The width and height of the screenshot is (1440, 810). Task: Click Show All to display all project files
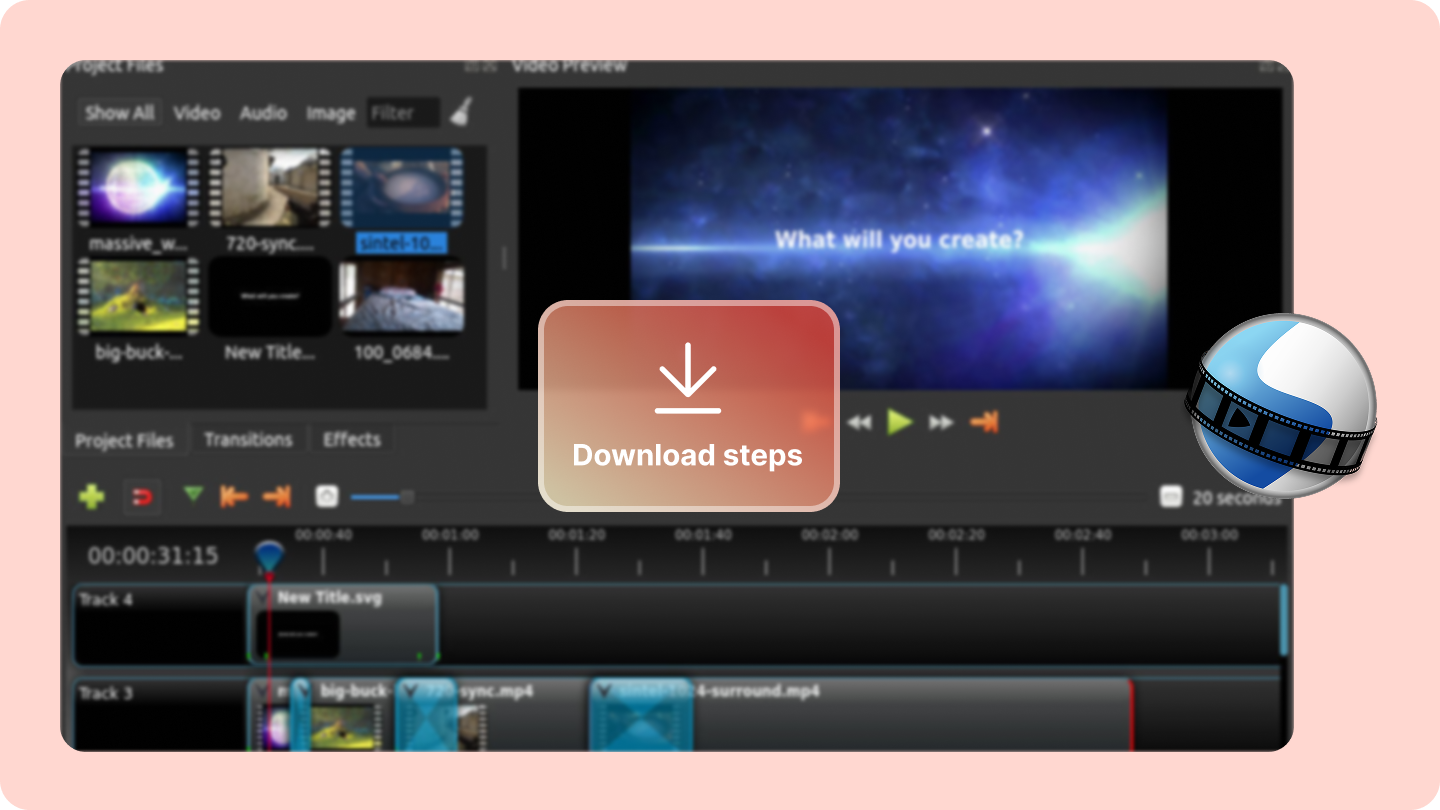119,112
